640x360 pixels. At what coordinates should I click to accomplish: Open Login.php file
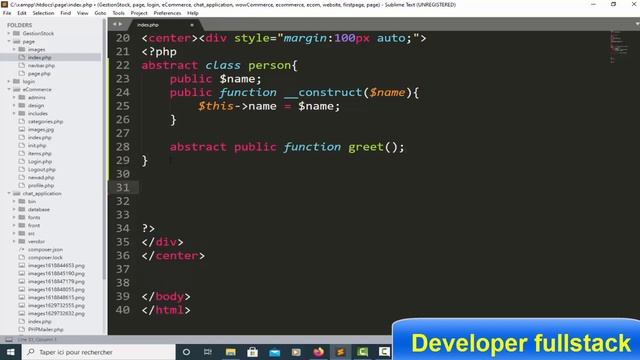coord(40,162)
